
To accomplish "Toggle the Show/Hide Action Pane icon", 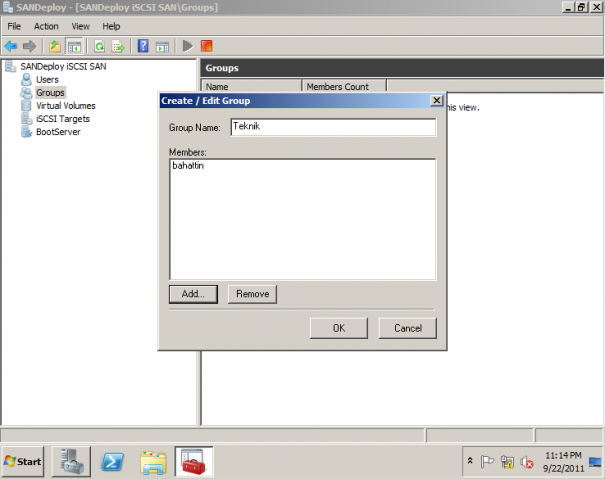I will (x=162, y=46).
